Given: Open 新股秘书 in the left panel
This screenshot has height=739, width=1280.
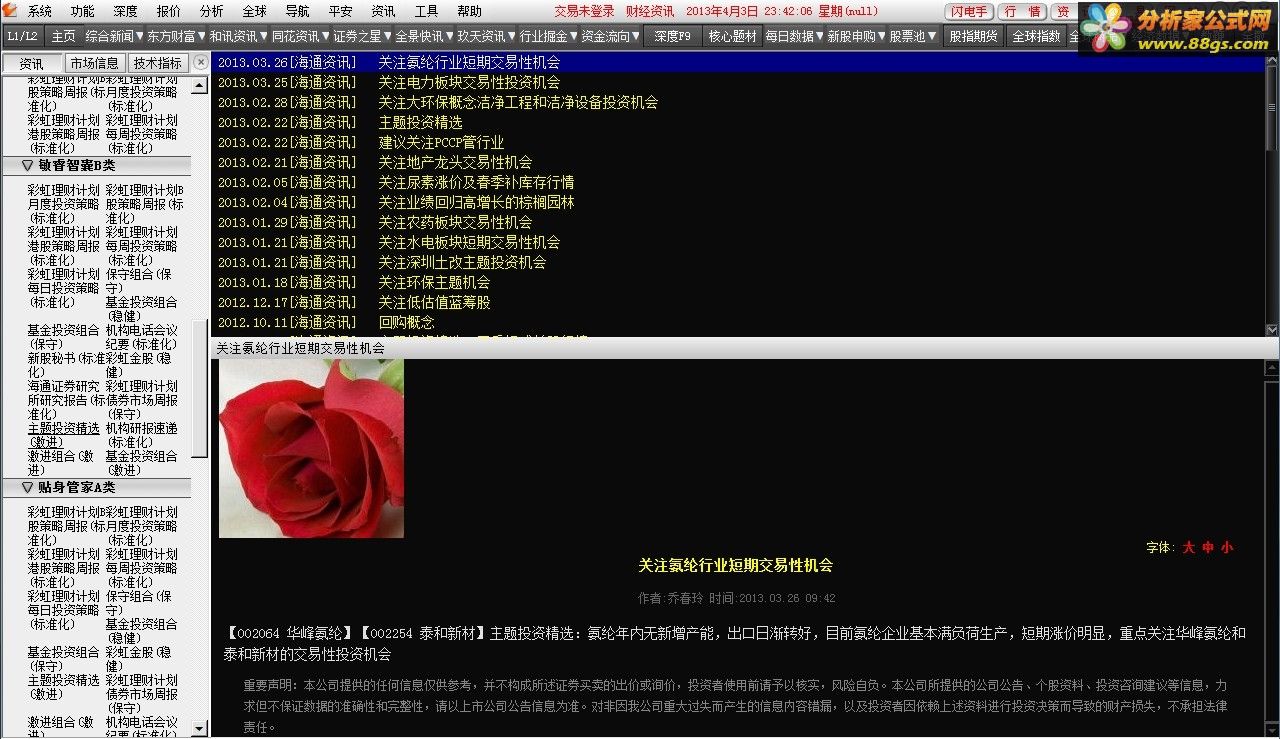Looking at the screenshot, I should 64,364.
